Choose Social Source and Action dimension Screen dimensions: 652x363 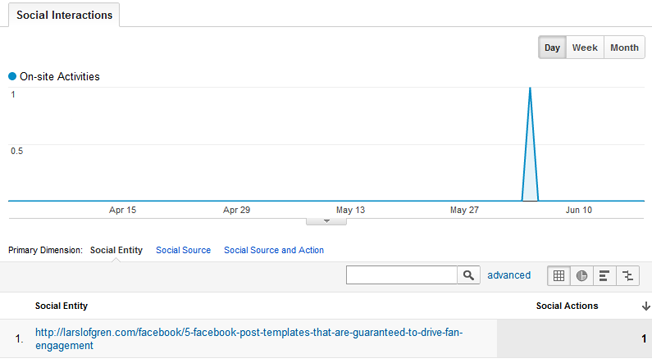(274, 250)
